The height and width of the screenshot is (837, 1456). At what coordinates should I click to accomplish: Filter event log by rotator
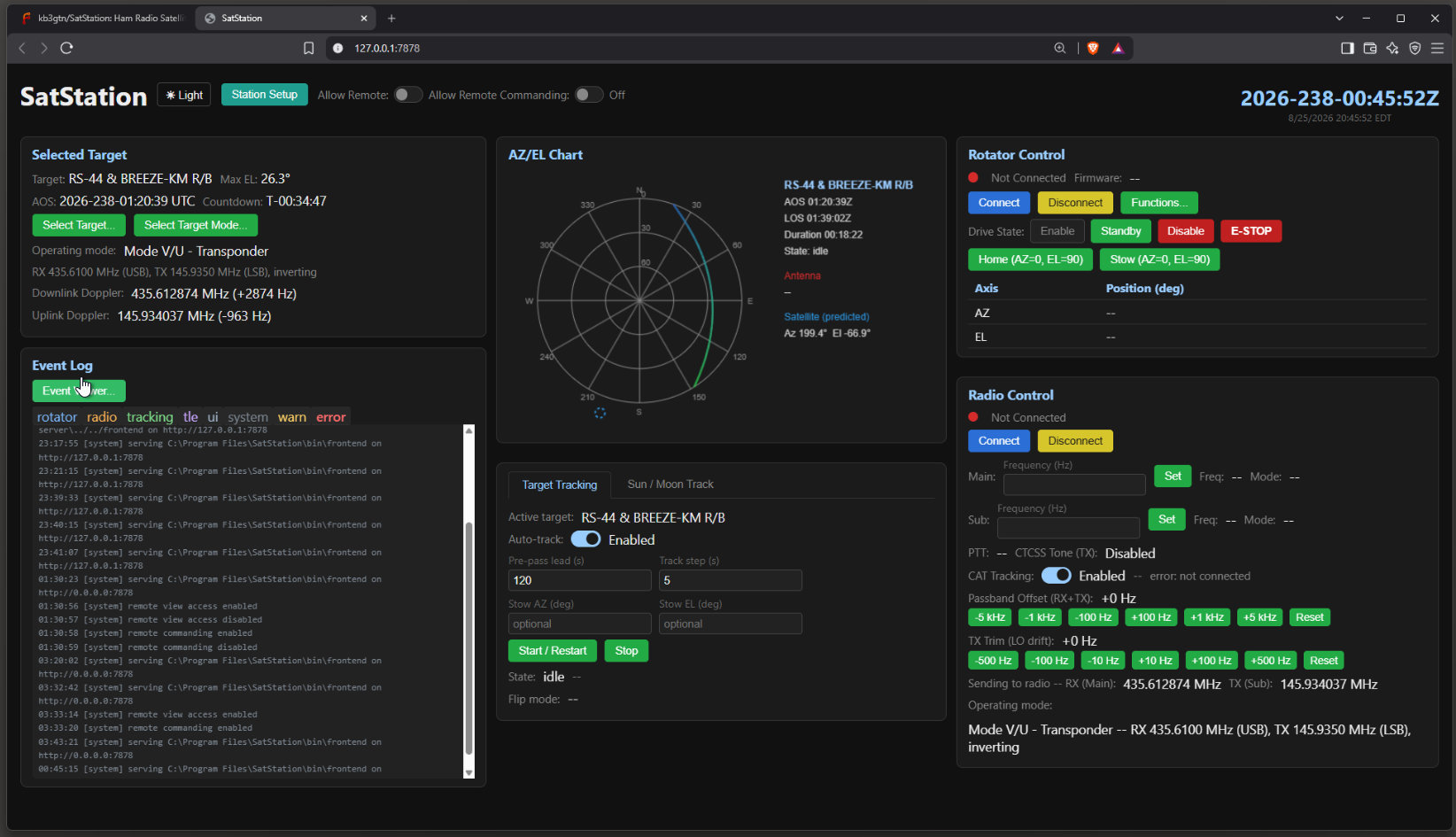[x=57, y=416]
